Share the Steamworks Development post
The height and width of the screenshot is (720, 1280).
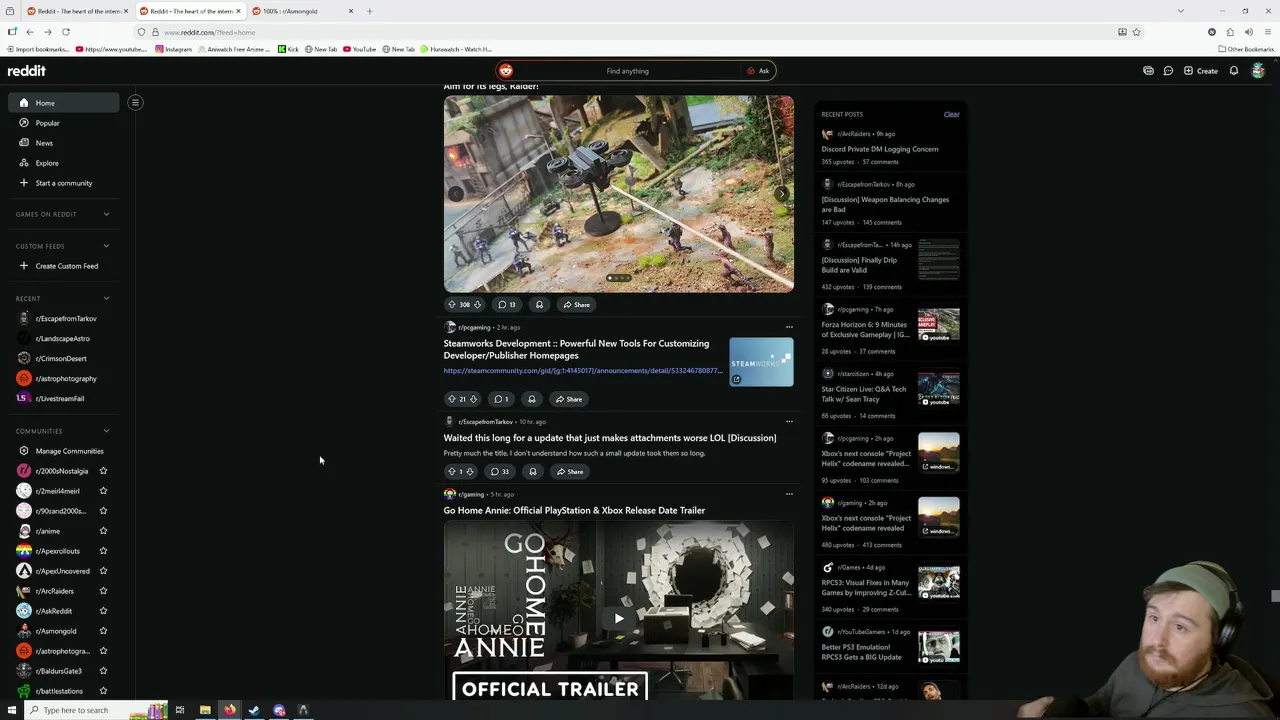[569, 399]
